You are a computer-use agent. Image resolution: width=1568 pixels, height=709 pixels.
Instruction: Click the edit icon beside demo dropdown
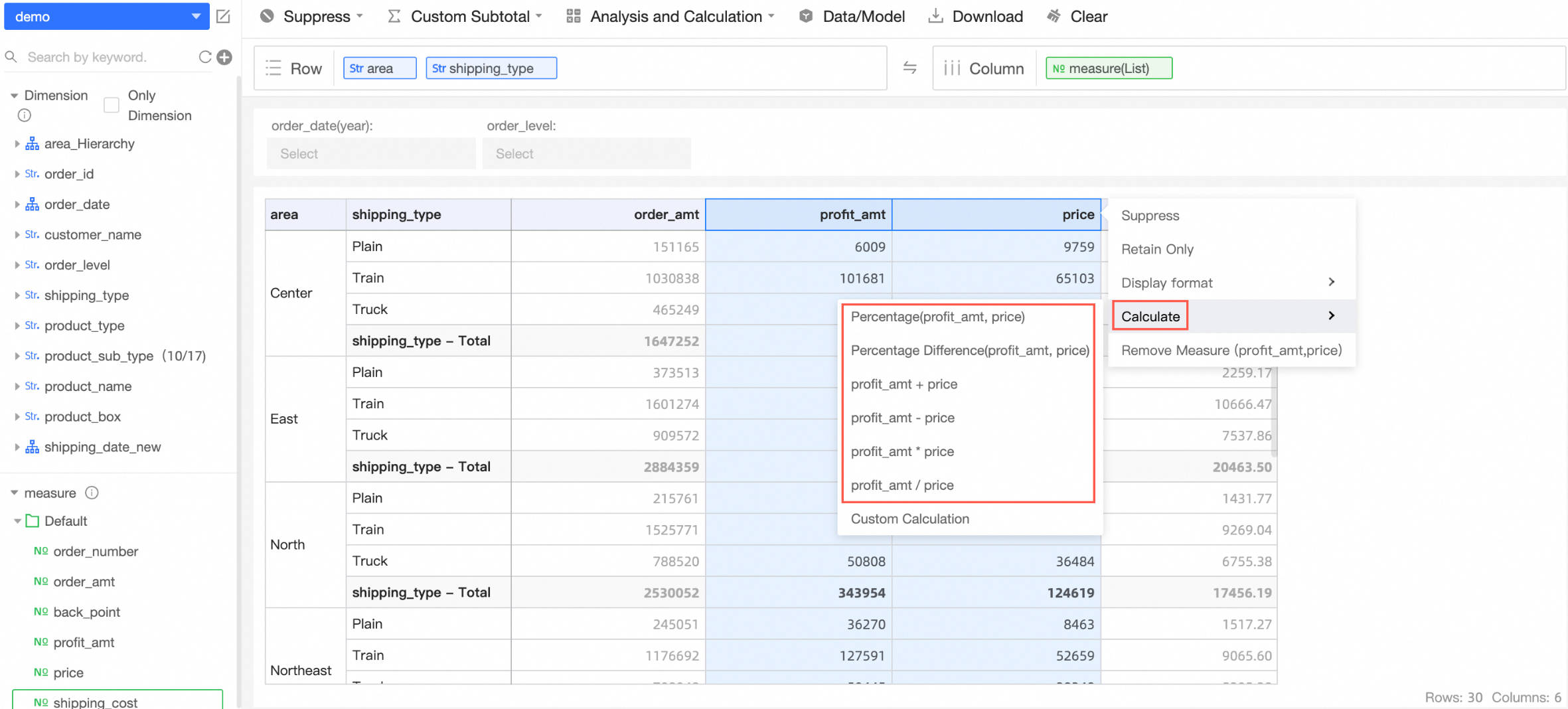pos(224,17)
